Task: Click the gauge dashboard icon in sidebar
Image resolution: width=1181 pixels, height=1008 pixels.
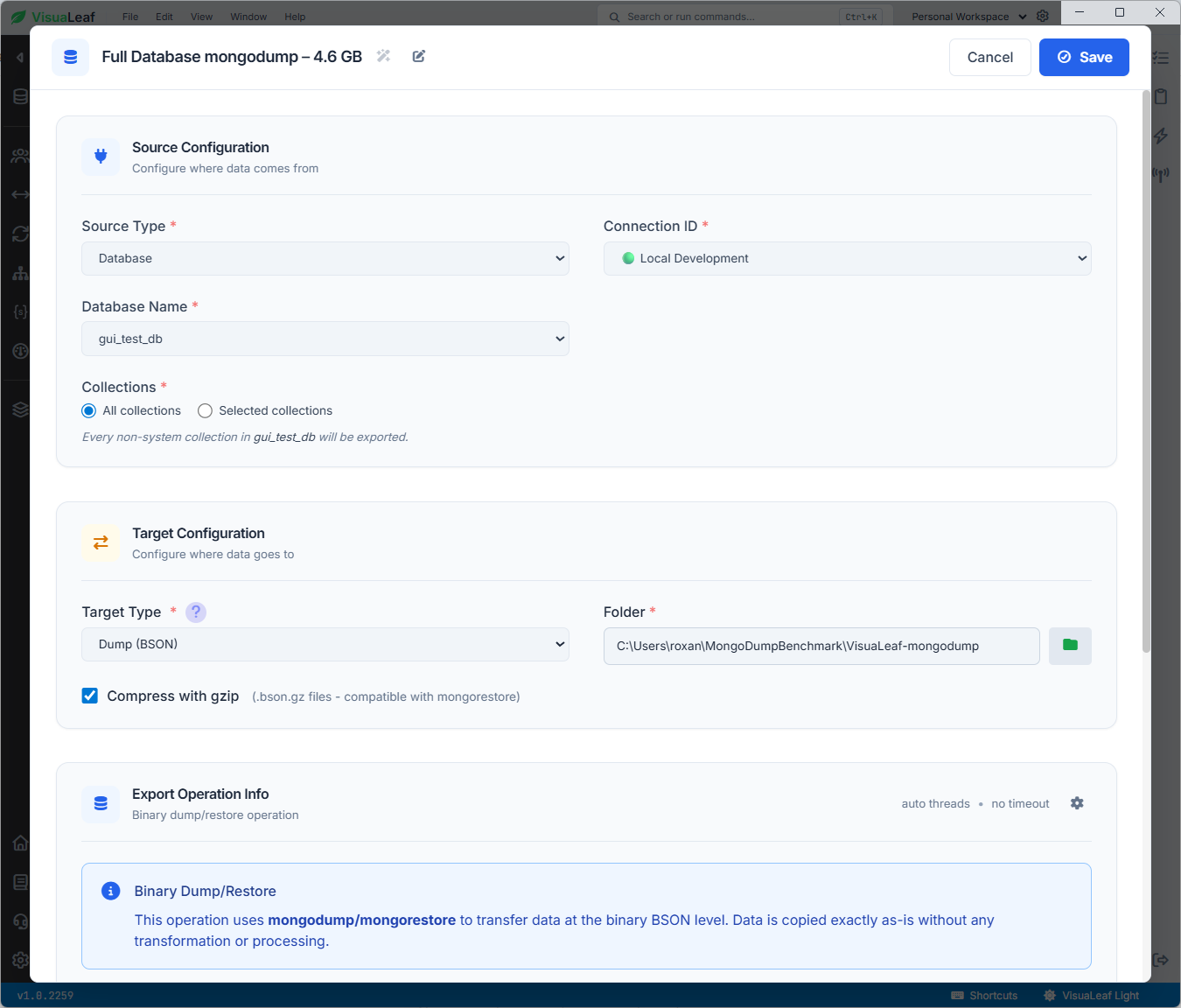Action: coord(20,351)
